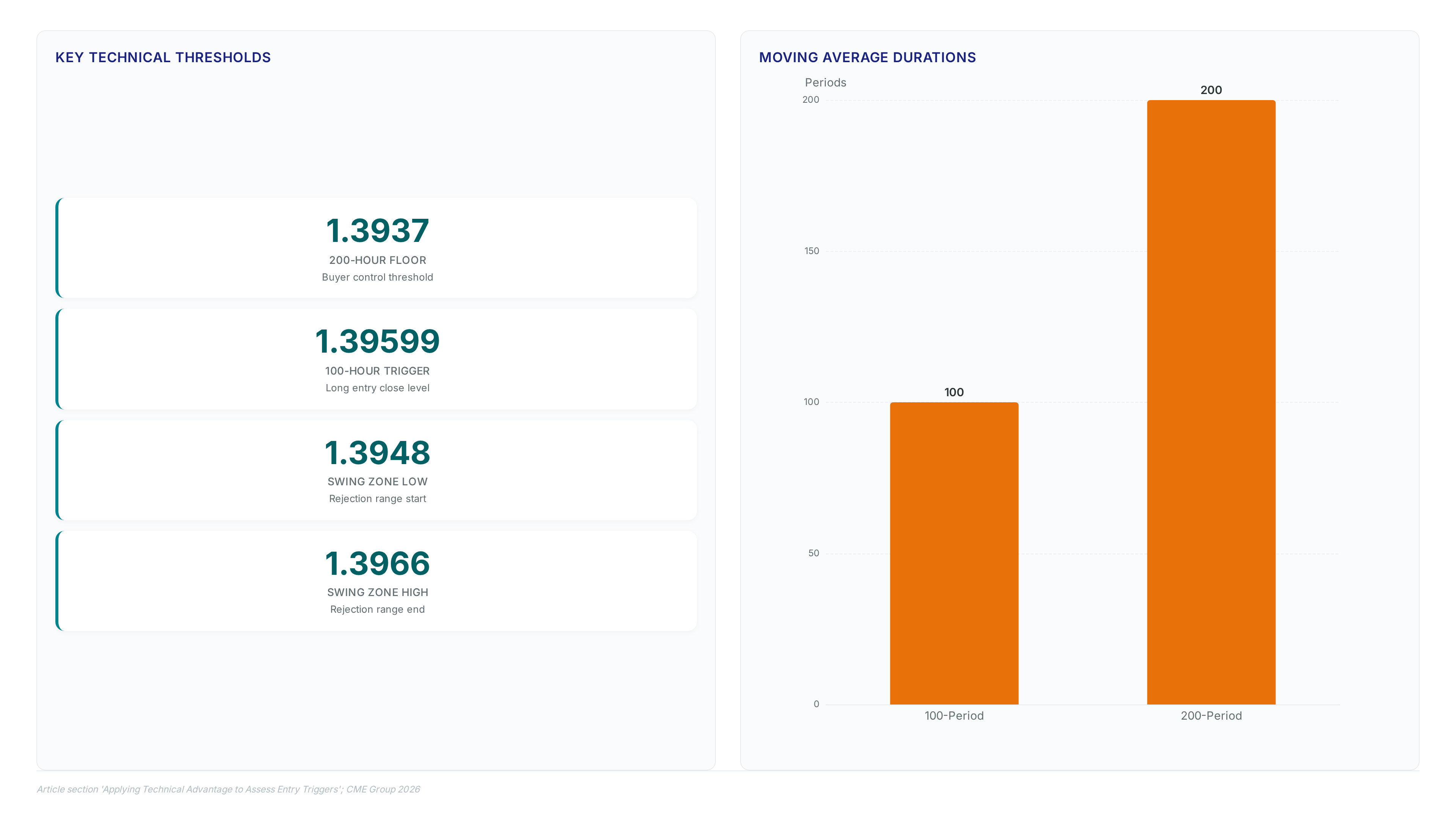Click the Long entry close level caption

tap(378, 388)
